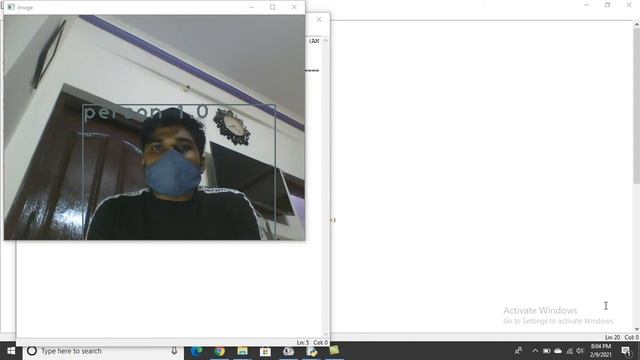Restore down the maximized editor window
This screenshot has width=640, height=360.
[608, 5]
